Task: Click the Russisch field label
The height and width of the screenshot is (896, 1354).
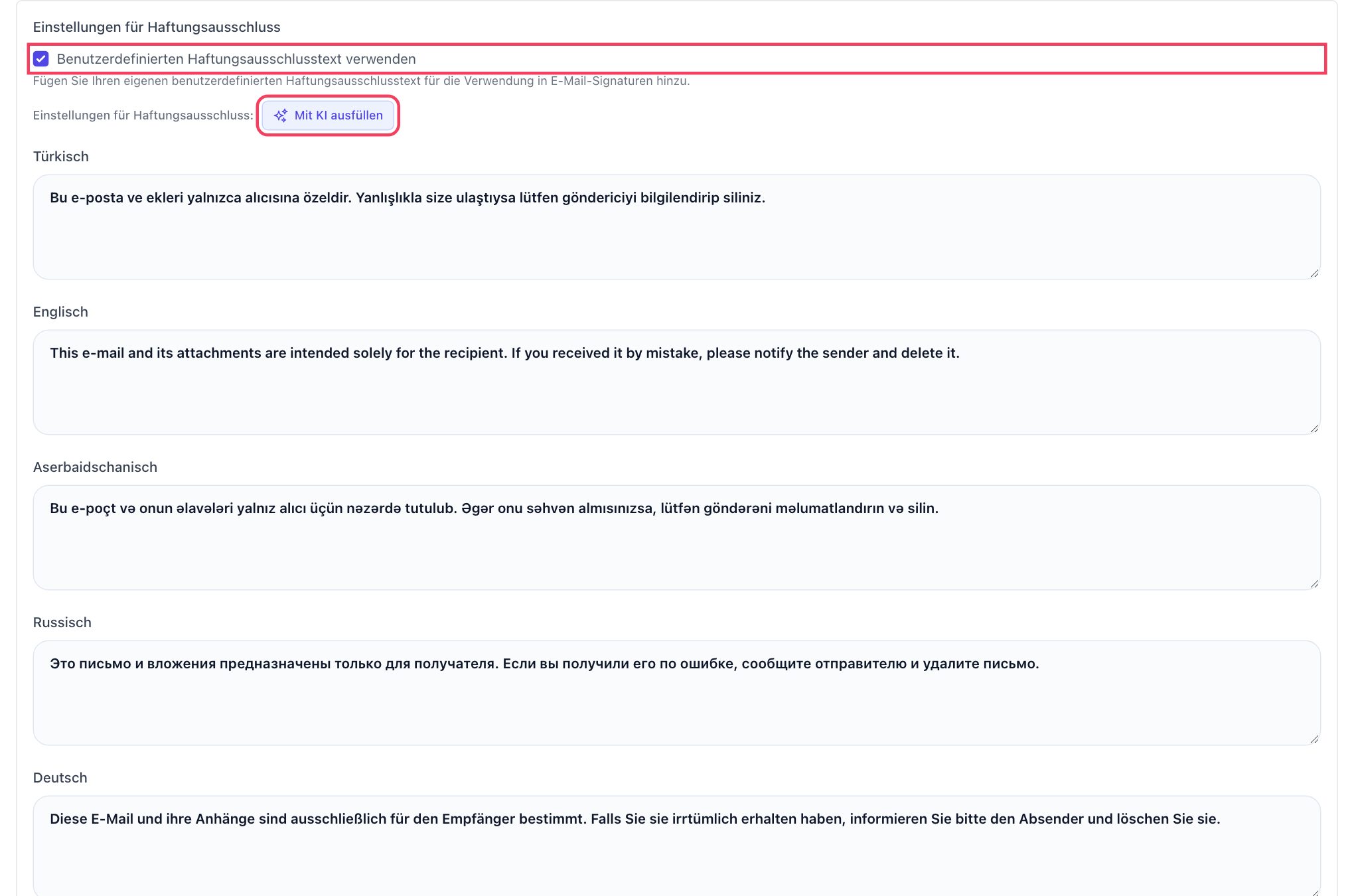Action: click(x=62, y=623)
